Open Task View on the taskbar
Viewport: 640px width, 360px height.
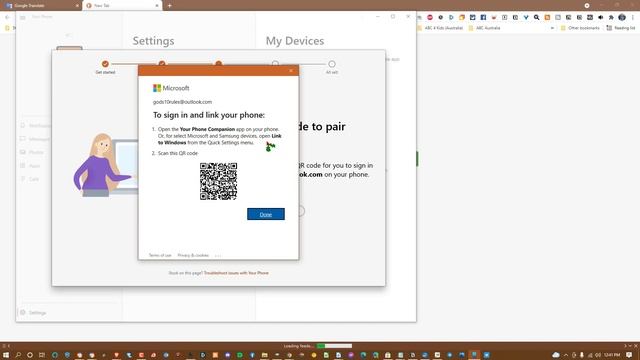click(x=42, y=355)
